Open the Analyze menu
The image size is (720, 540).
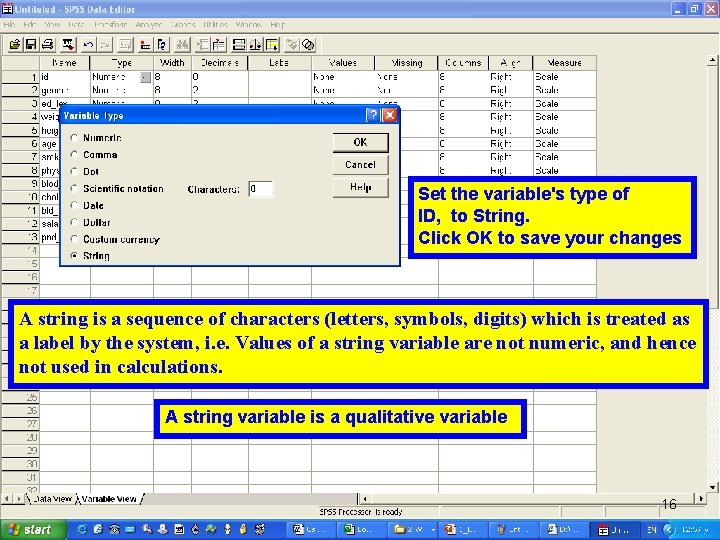148,24
